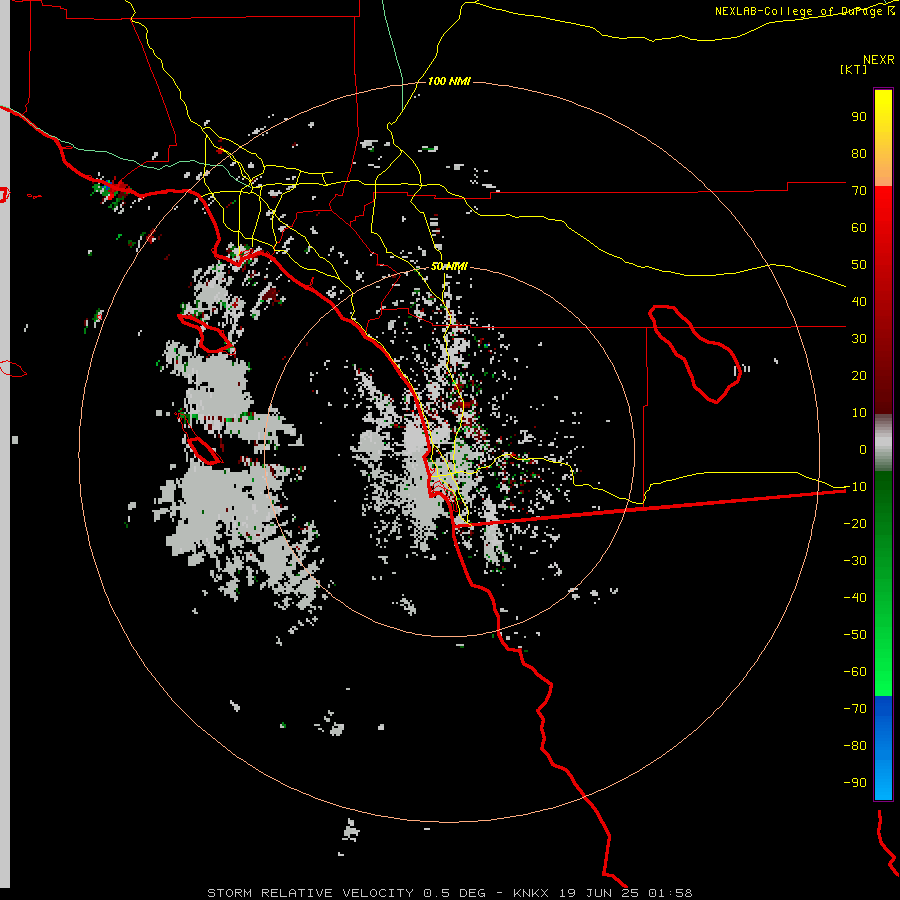Select the 80 value on velocity scale
This screenshot has width=900, height=900.
coord(859,153)
